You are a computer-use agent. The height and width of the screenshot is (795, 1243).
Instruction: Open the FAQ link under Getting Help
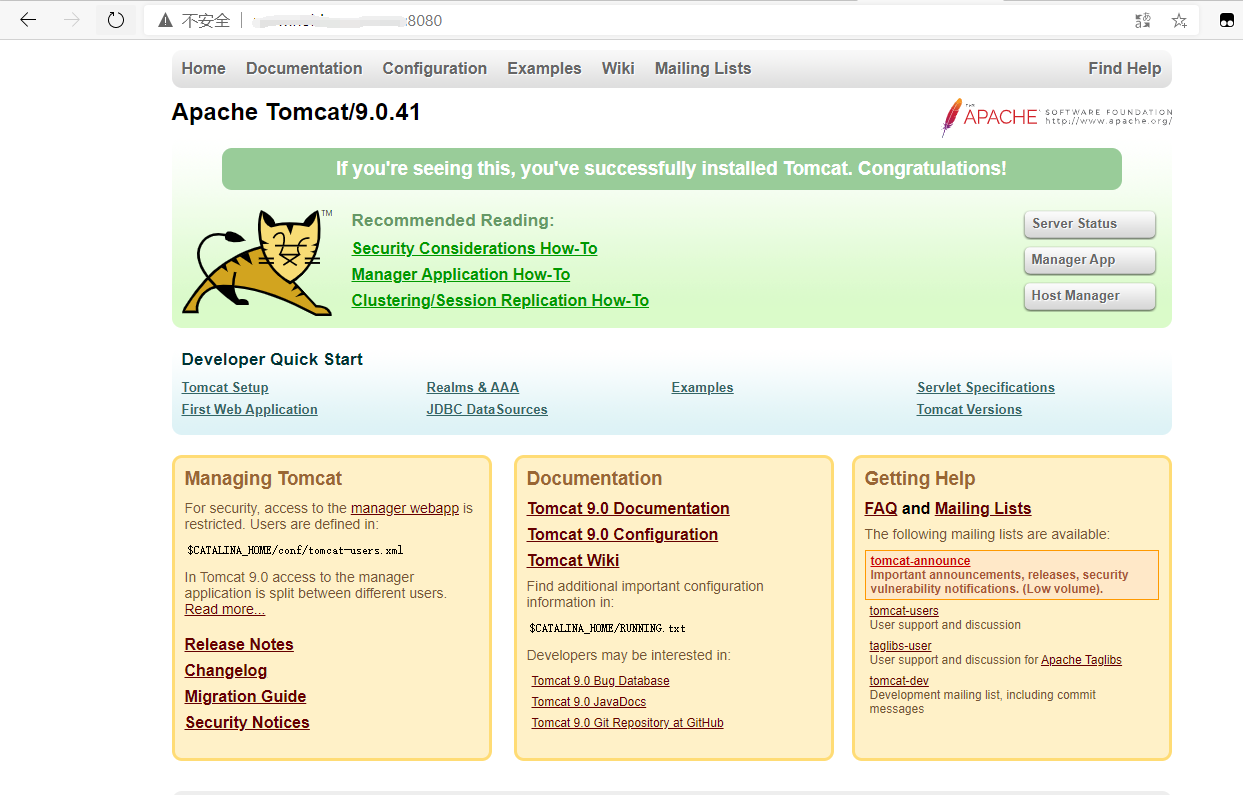click(881, 508)
